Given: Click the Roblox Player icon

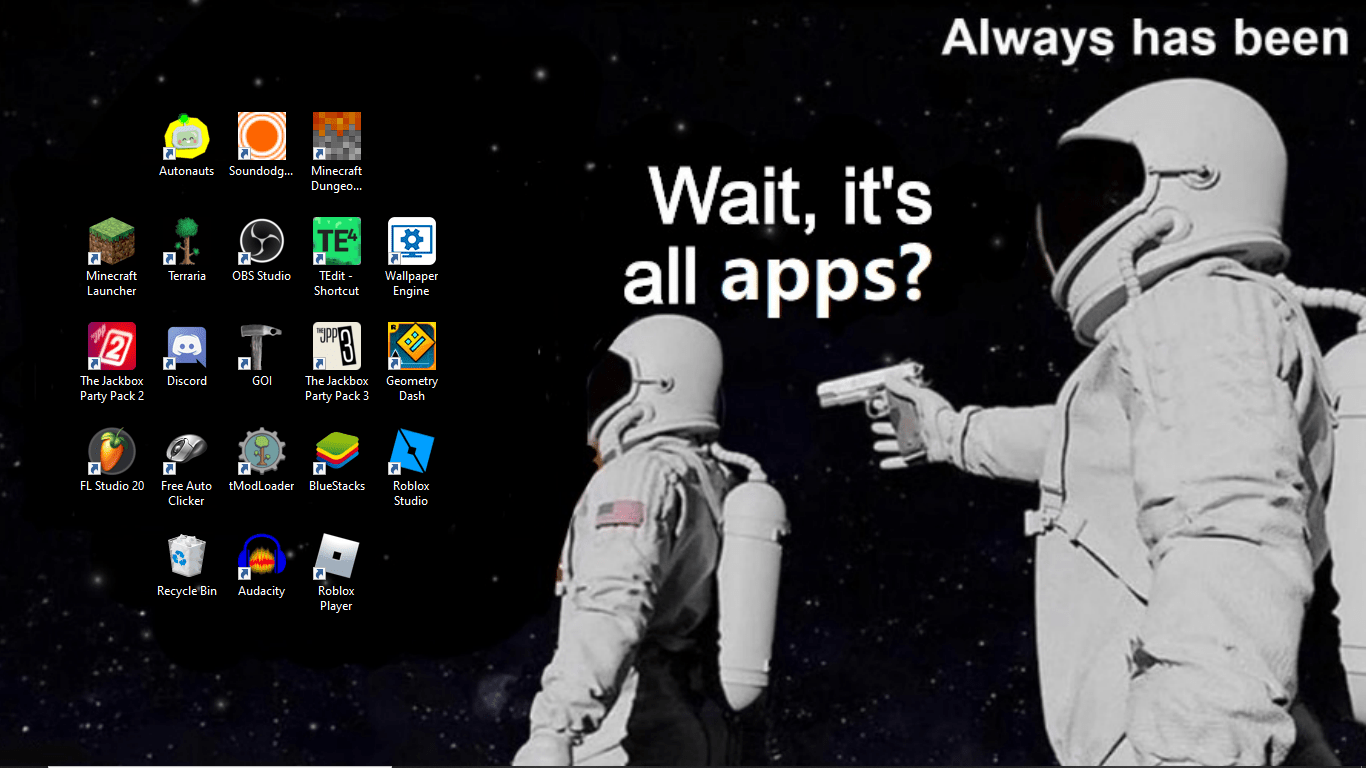Looking at the screenshot, I should pyautogui.click(x=337, y=557).
